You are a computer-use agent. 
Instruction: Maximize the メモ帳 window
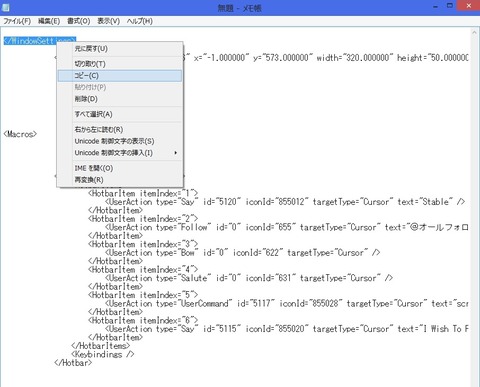coord(450,6)
